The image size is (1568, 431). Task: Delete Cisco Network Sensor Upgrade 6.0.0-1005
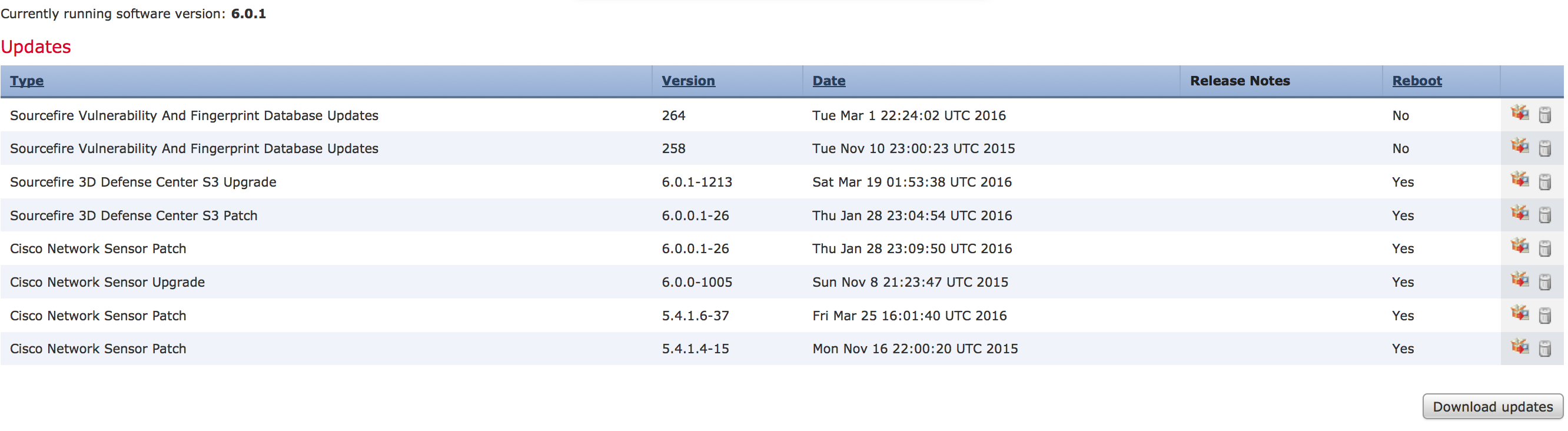click(1544, 282)
